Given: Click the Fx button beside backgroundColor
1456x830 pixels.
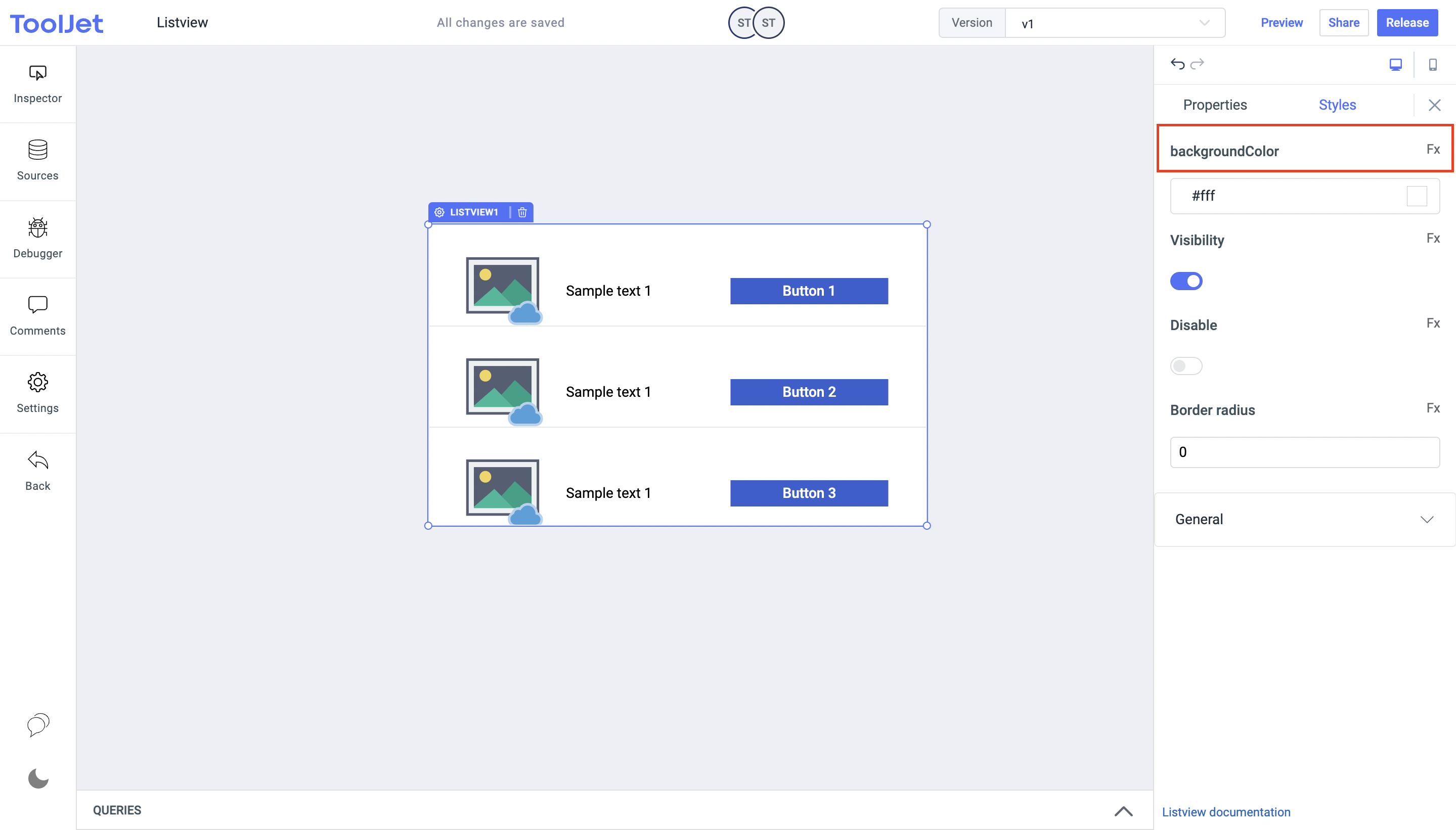Looking at the screenshot, I should [x=1433, y=149].
